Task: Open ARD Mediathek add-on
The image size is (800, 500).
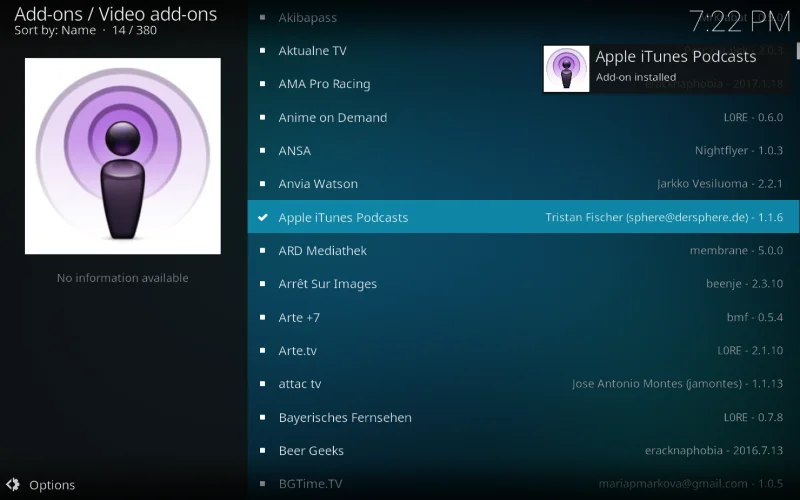Action: coord(523,251)
